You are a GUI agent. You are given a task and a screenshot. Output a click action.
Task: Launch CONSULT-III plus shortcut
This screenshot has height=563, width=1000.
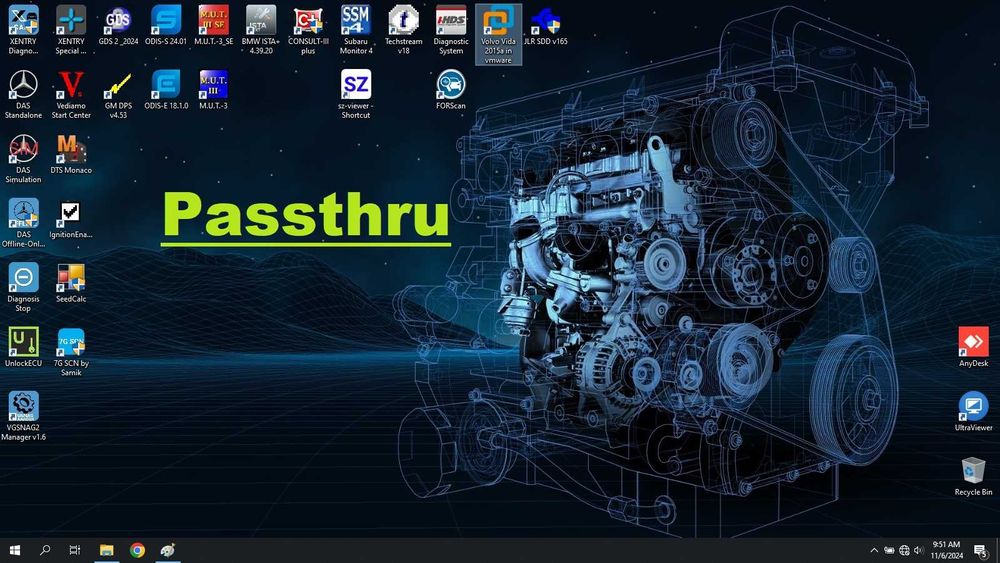click(308, 29)
